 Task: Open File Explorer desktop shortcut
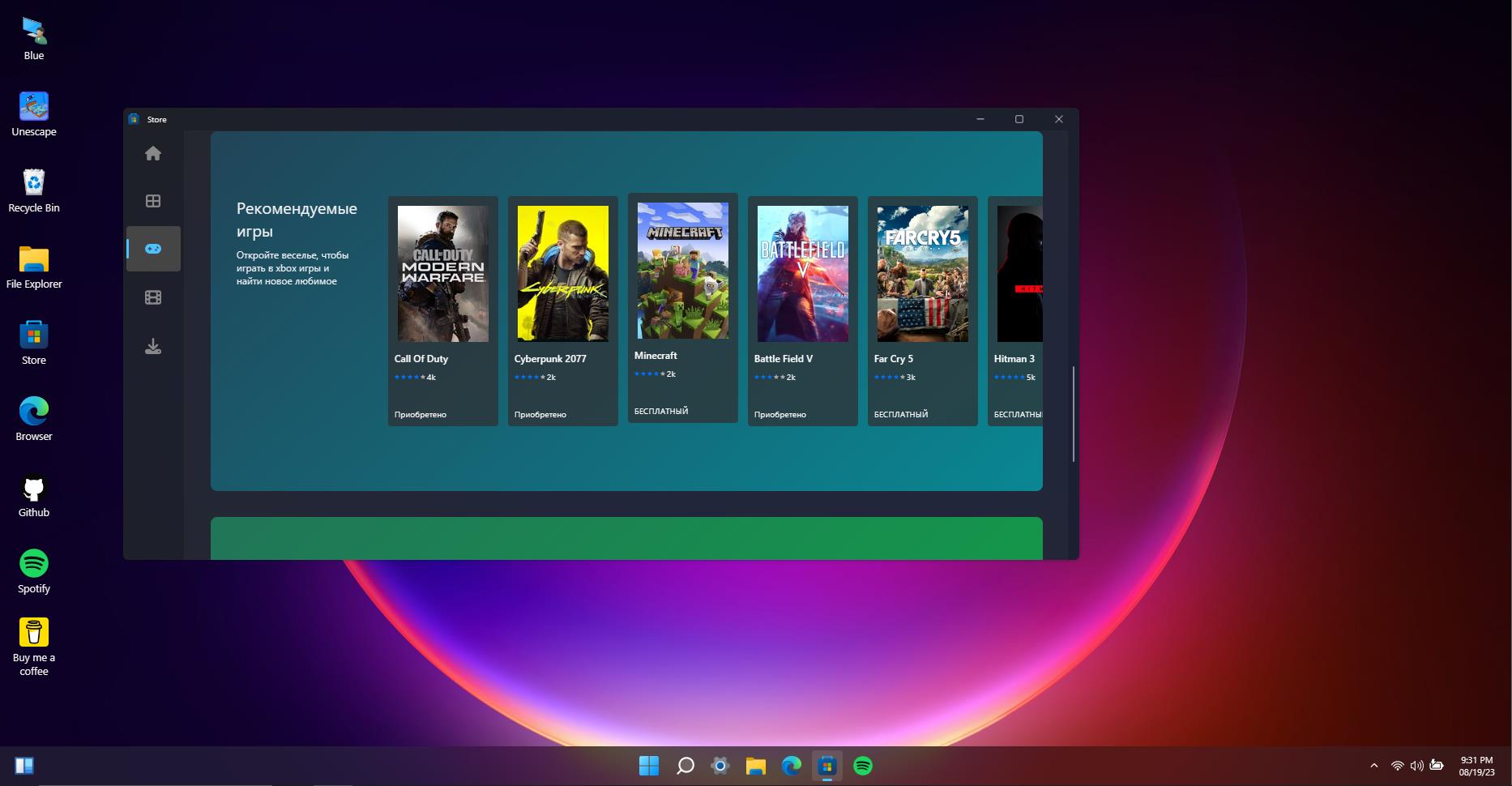34,267
